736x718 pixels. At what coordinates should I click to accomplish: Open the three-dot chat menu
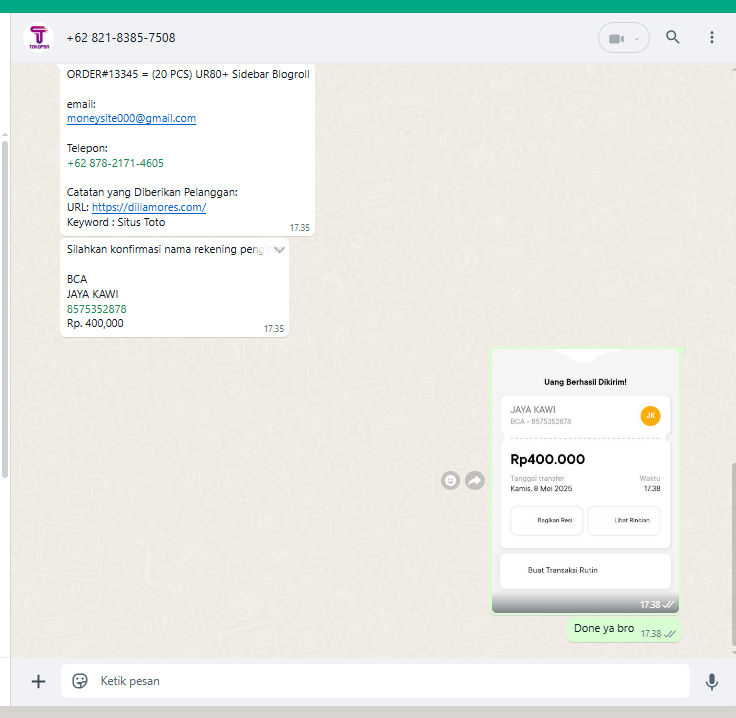712,38
